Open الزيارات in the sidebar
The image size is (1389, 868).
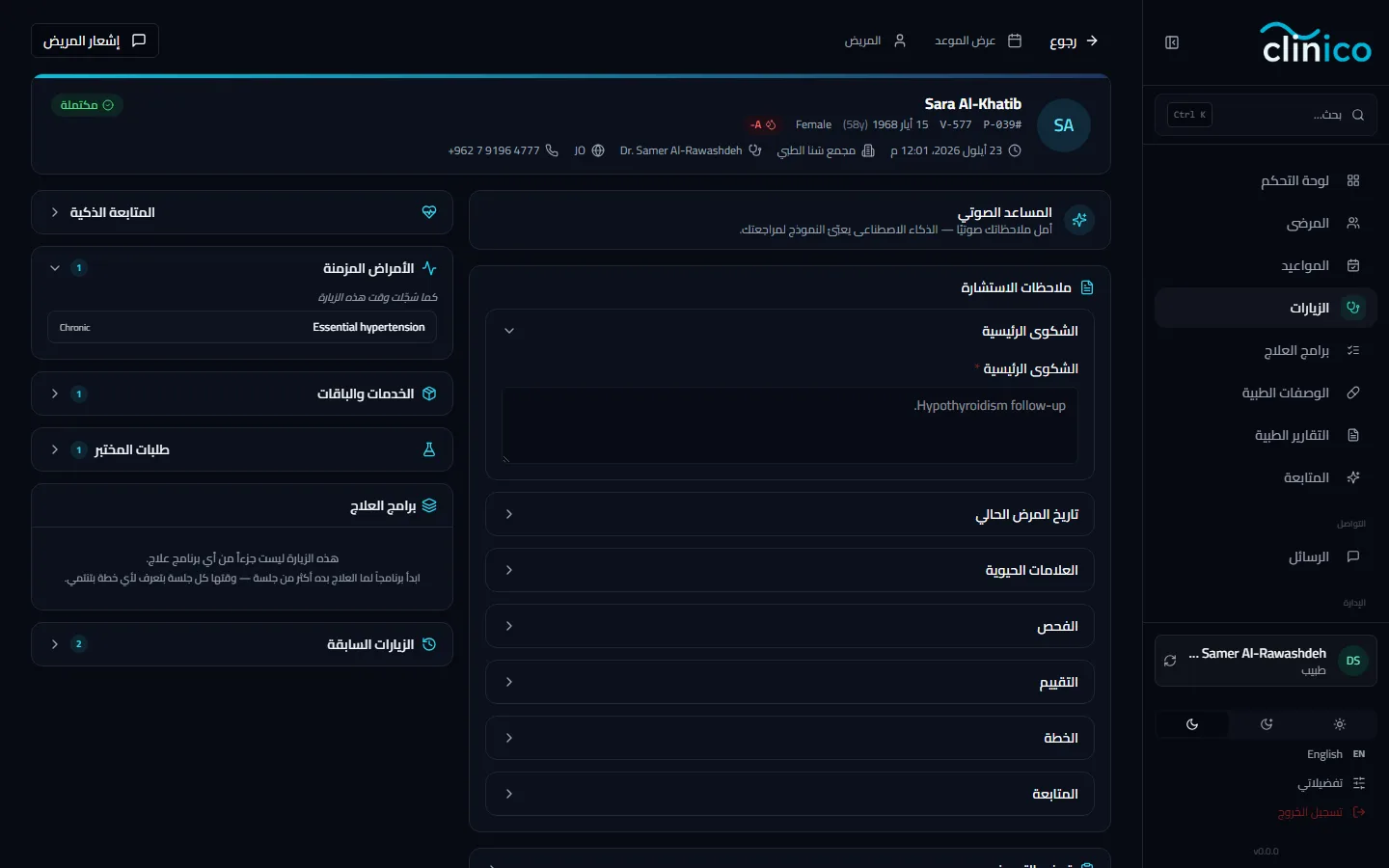1266,308
